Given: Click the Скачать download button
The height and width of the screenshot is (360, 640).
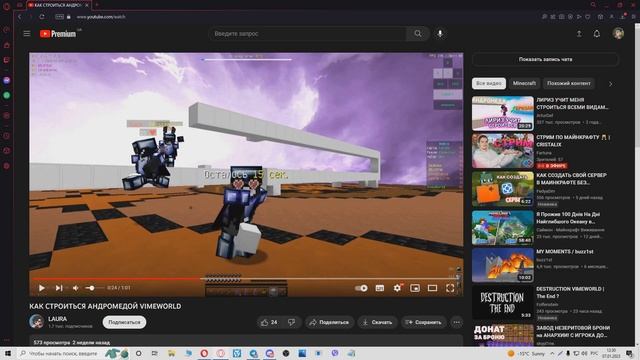Looking at the screenshot, I should click(378, 322).
